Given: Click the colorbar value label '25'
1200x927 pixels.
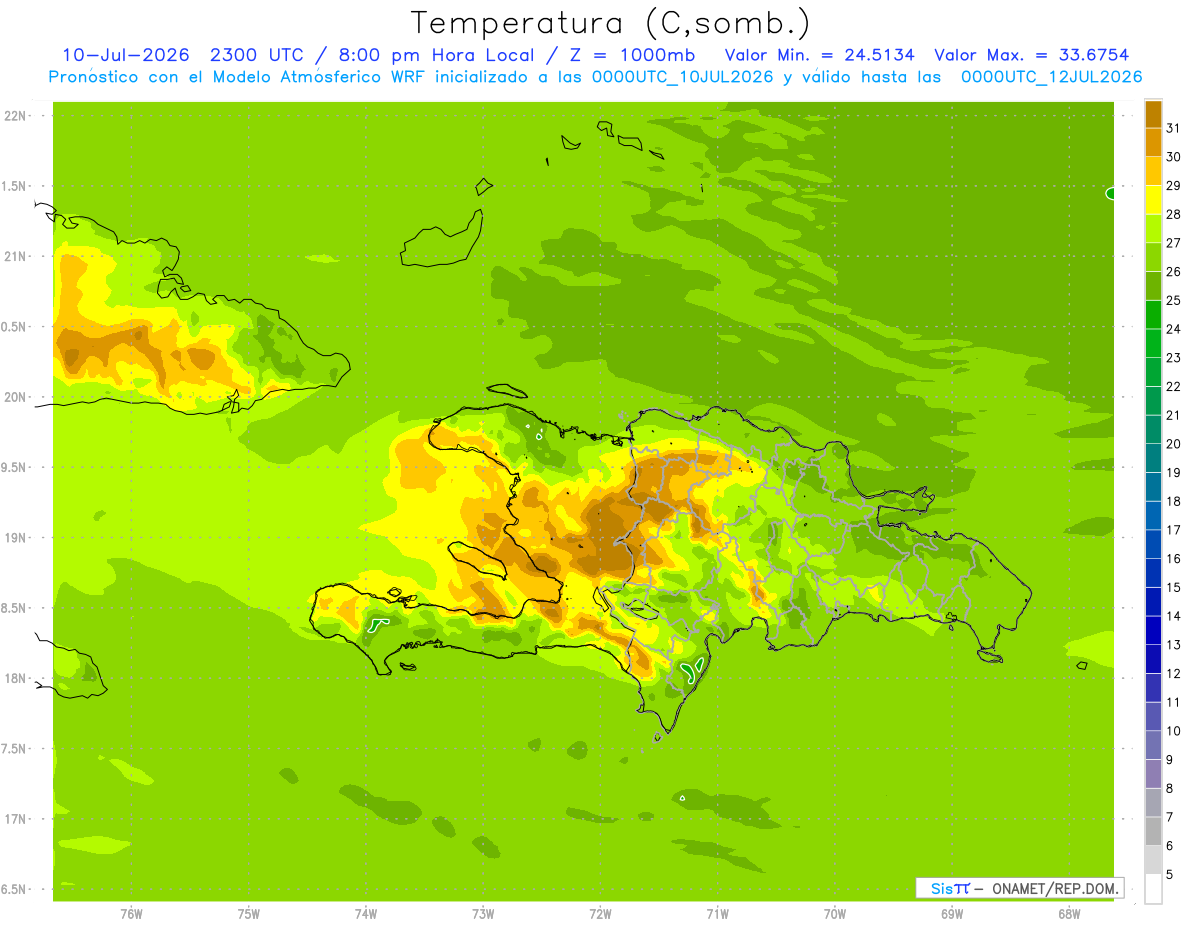Looking at the screenshot, I should click(1173, 300).
